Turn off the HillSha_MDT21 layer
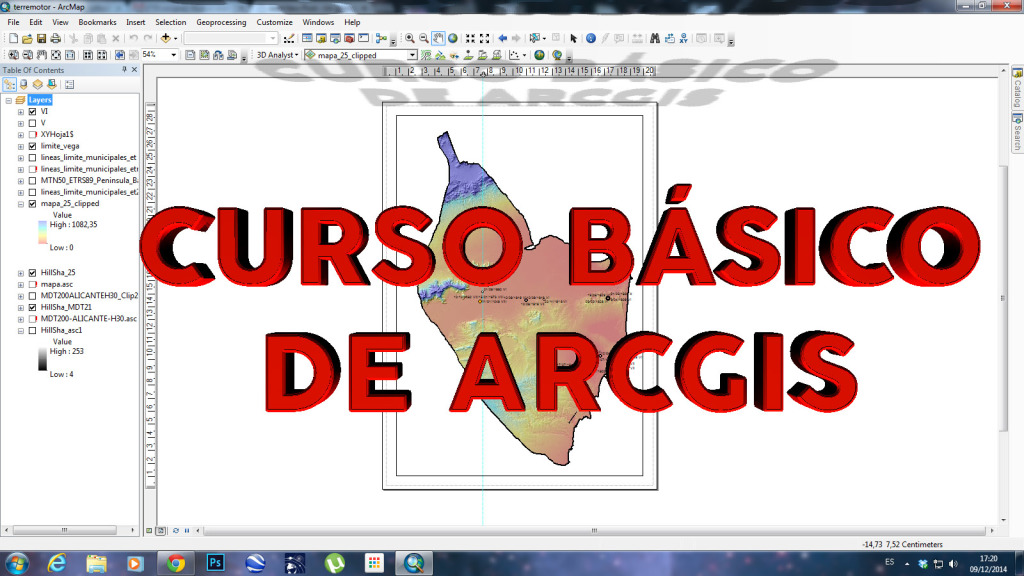1024x576 pixels. click(x=32, y=307)
